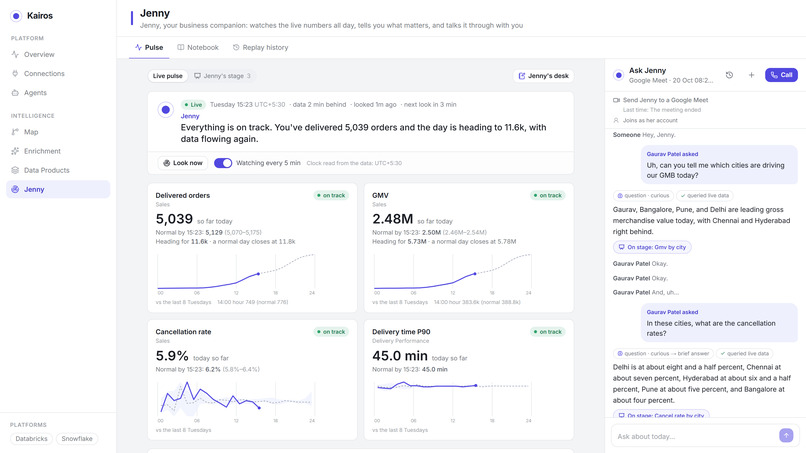Open Connections plug icon
Screen dimensions: 806x453
tap(15, 74)
